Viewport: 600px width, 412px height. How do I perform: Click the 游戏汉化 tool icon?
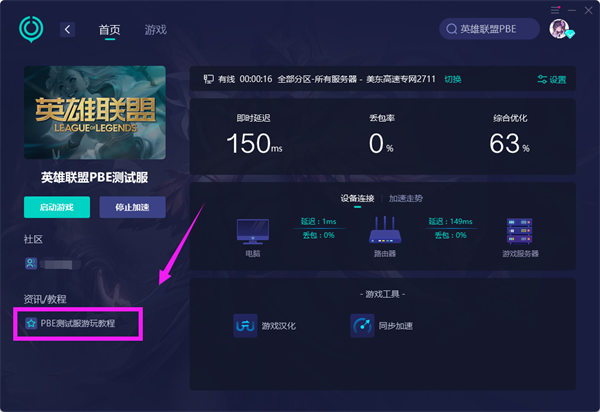(245, 326)
